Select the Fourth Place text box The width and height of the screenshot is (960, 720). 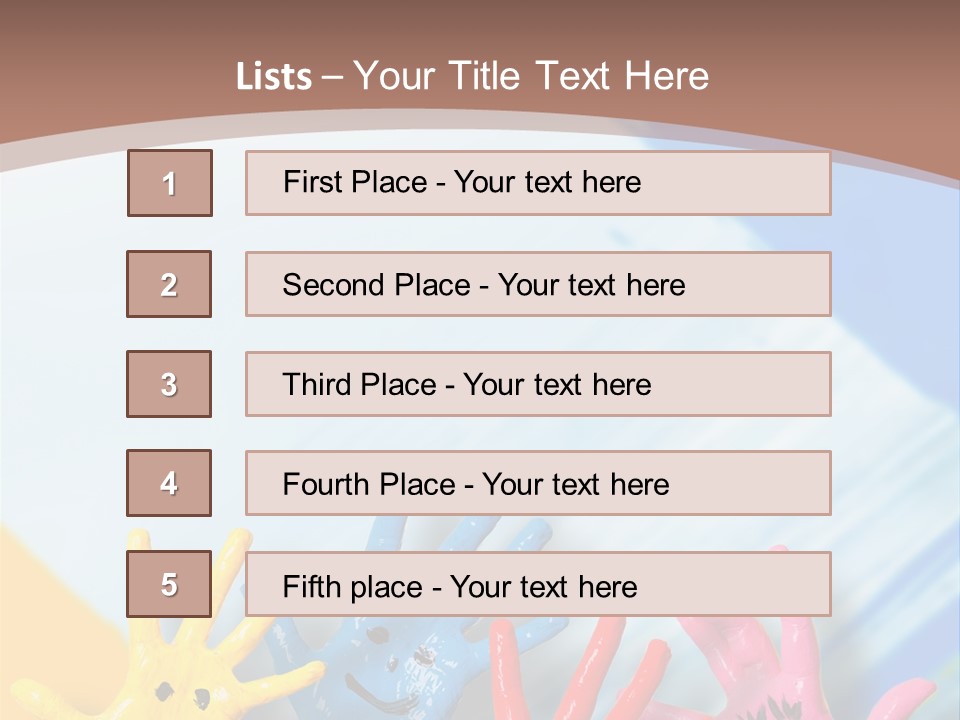point(538,484)
